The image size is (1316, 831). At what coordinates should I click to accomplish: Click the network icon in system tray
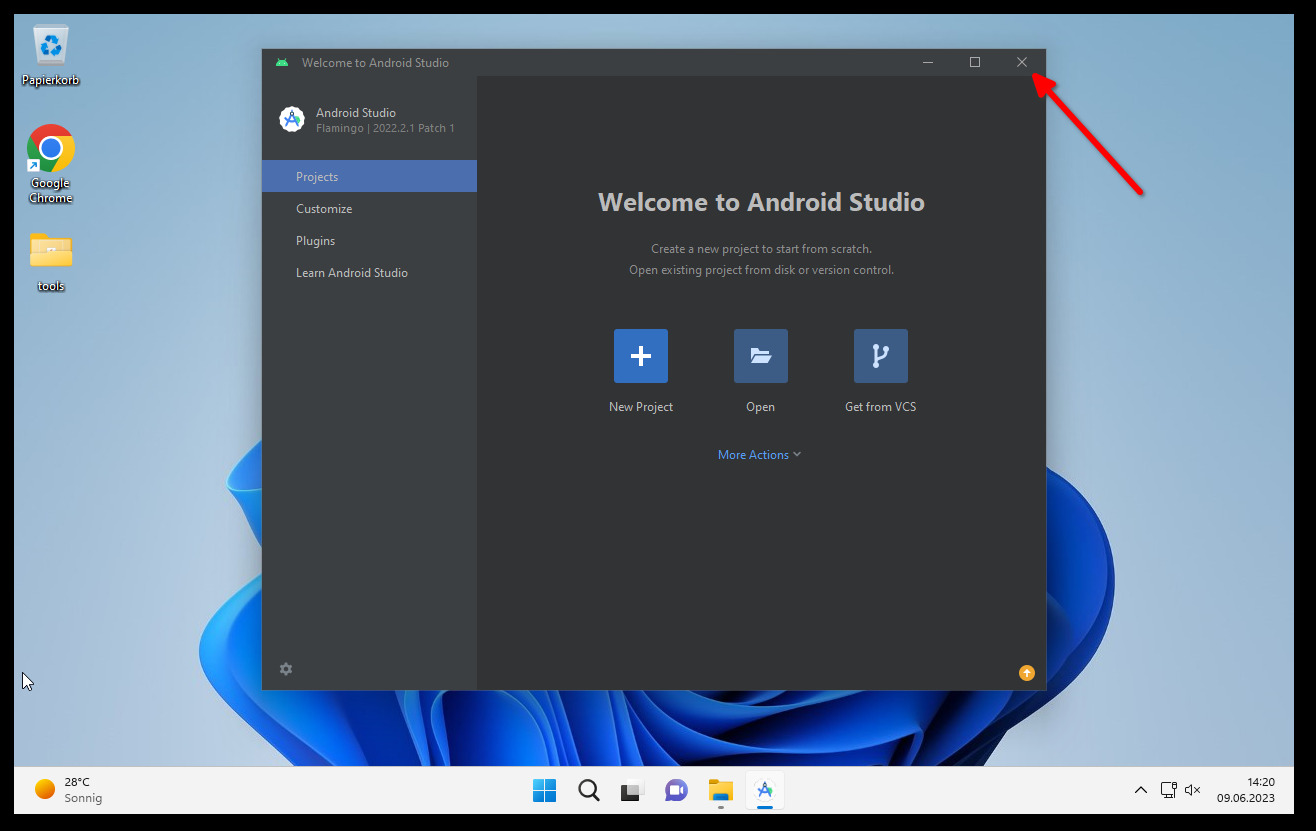point(1168,790)
